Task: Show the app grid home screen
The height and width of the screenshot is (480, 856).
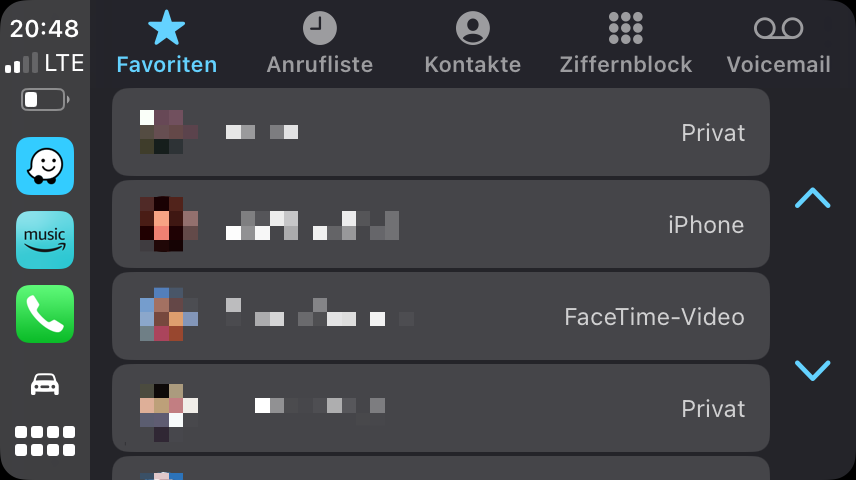Action: (x=45, y=440)
